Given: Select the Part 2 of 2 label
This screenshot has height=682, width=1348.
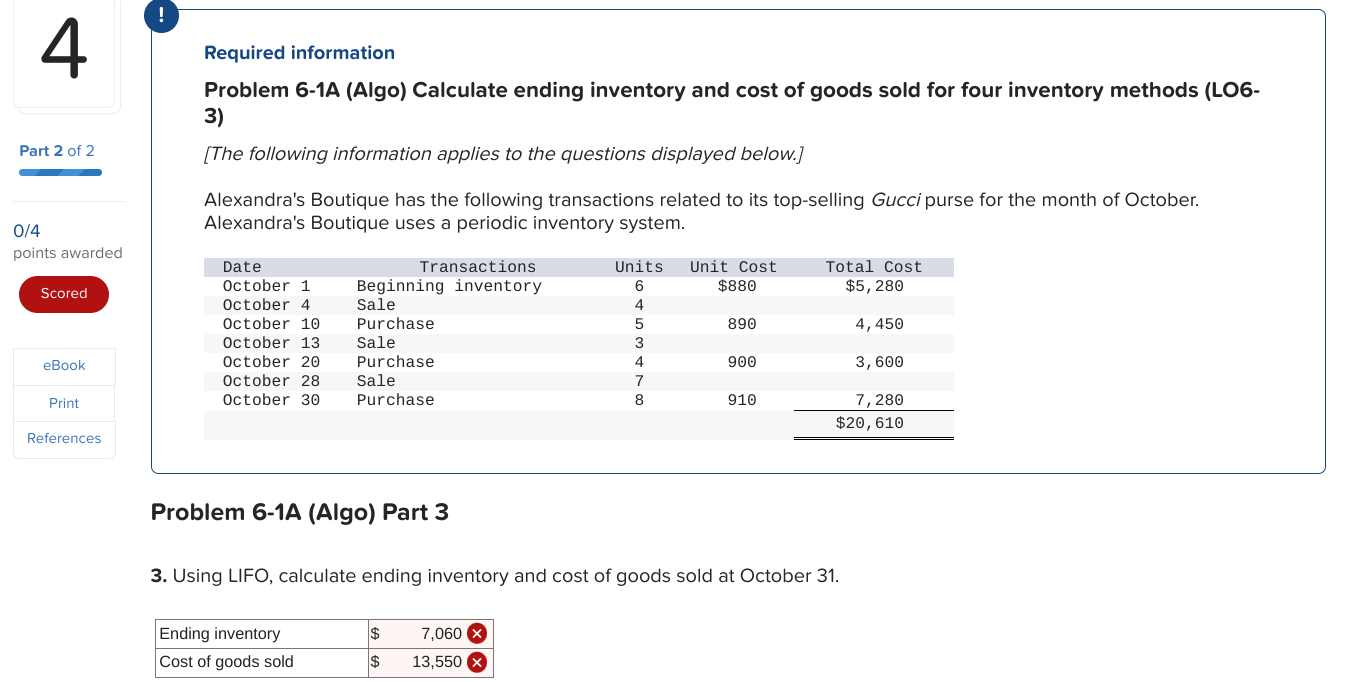Looking at the screenshot, I should point(55,150).
